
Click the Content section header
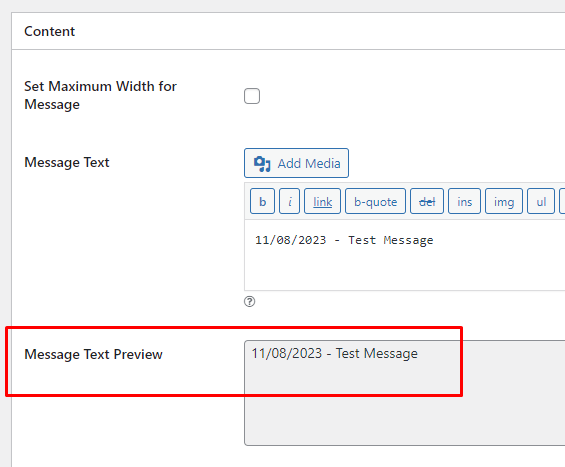pyautogui.click(x=49, y=31)
